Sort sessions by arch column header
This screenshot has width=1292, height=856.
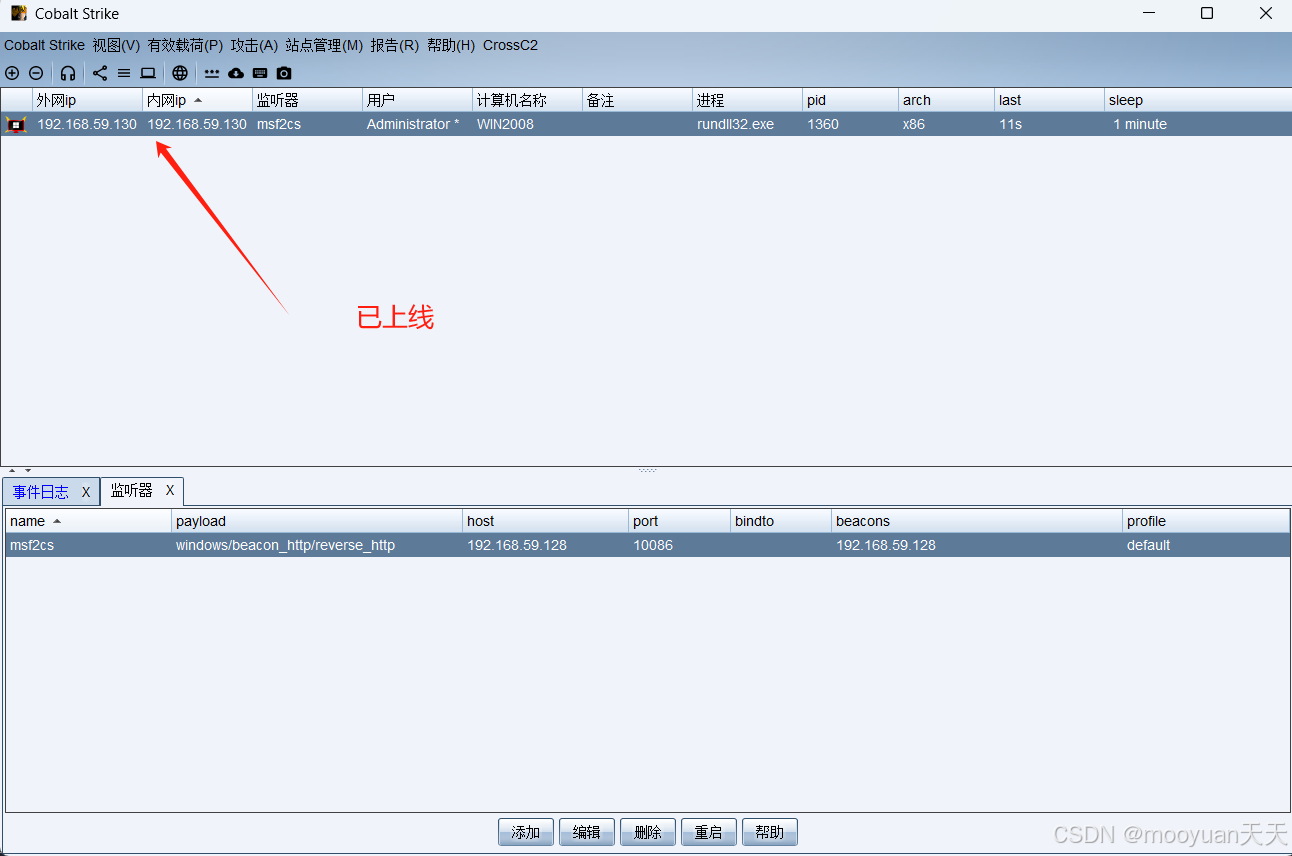[x=947, y=100]
